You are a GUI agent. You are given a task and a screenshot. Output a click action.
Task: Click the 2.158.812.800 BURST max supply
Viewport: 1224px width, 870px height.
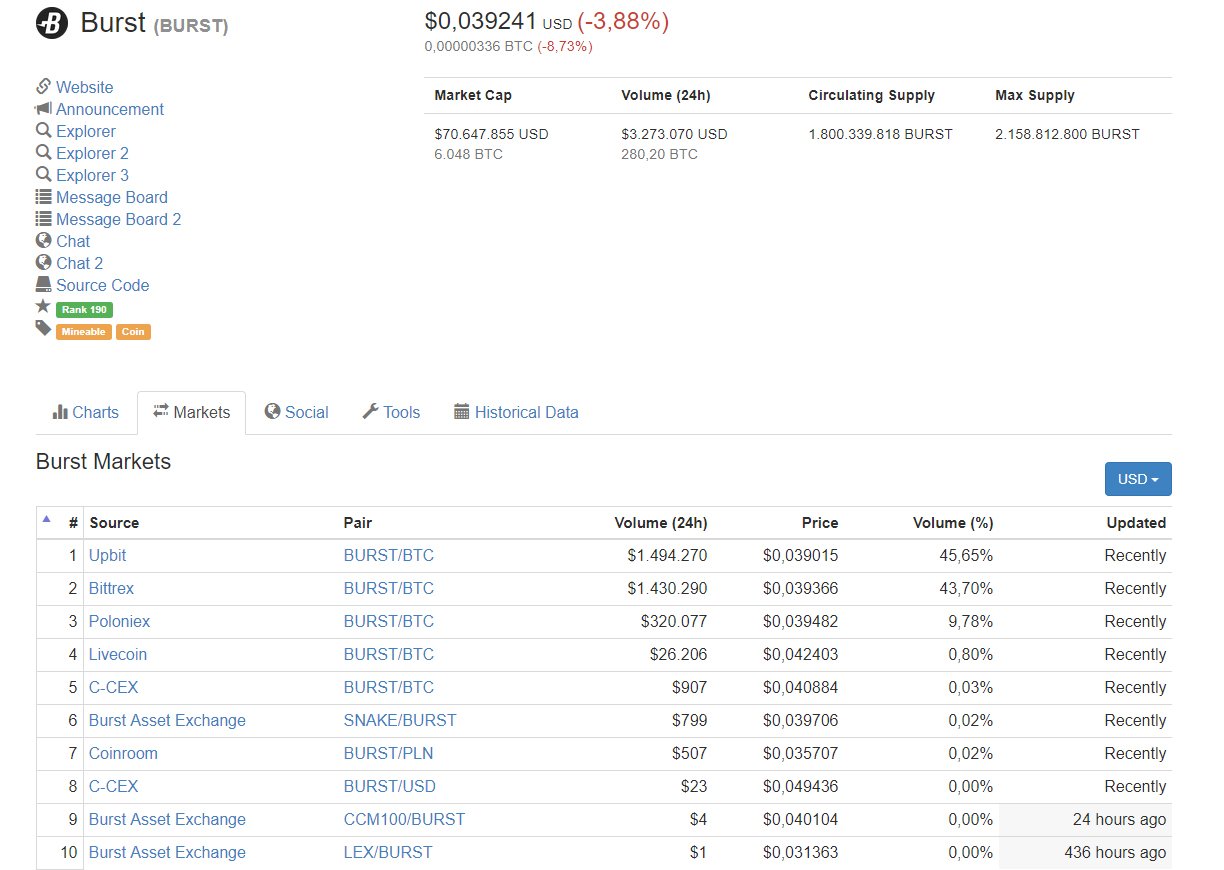[1067, 134]
